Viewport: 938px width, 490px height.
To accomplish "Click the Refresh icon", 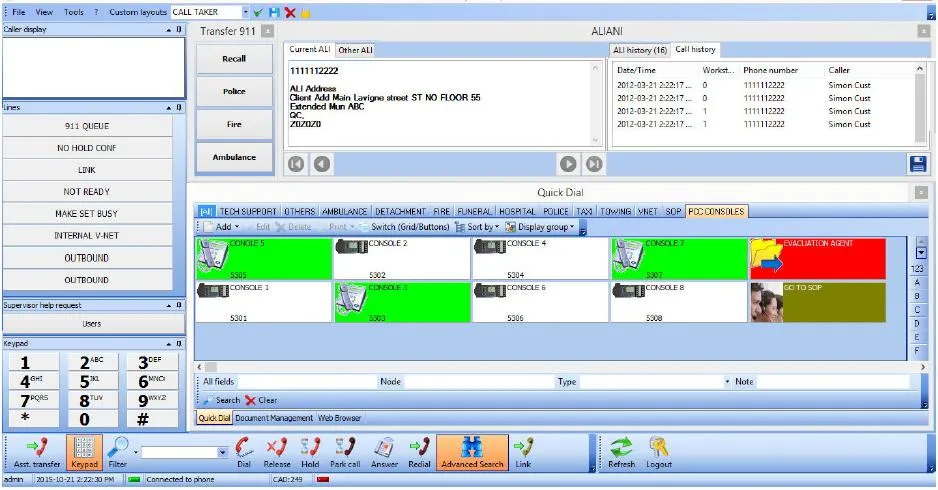I will click(622, 452).
